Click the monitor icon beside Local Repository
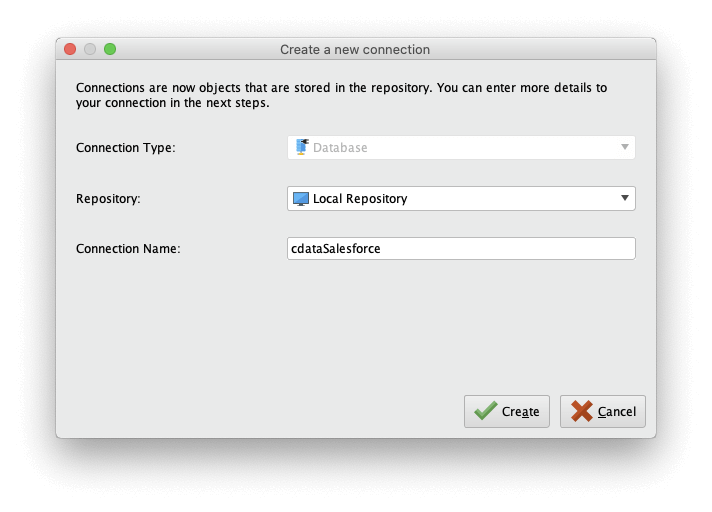Screen dimensions: 712x512 click(300, 198)
